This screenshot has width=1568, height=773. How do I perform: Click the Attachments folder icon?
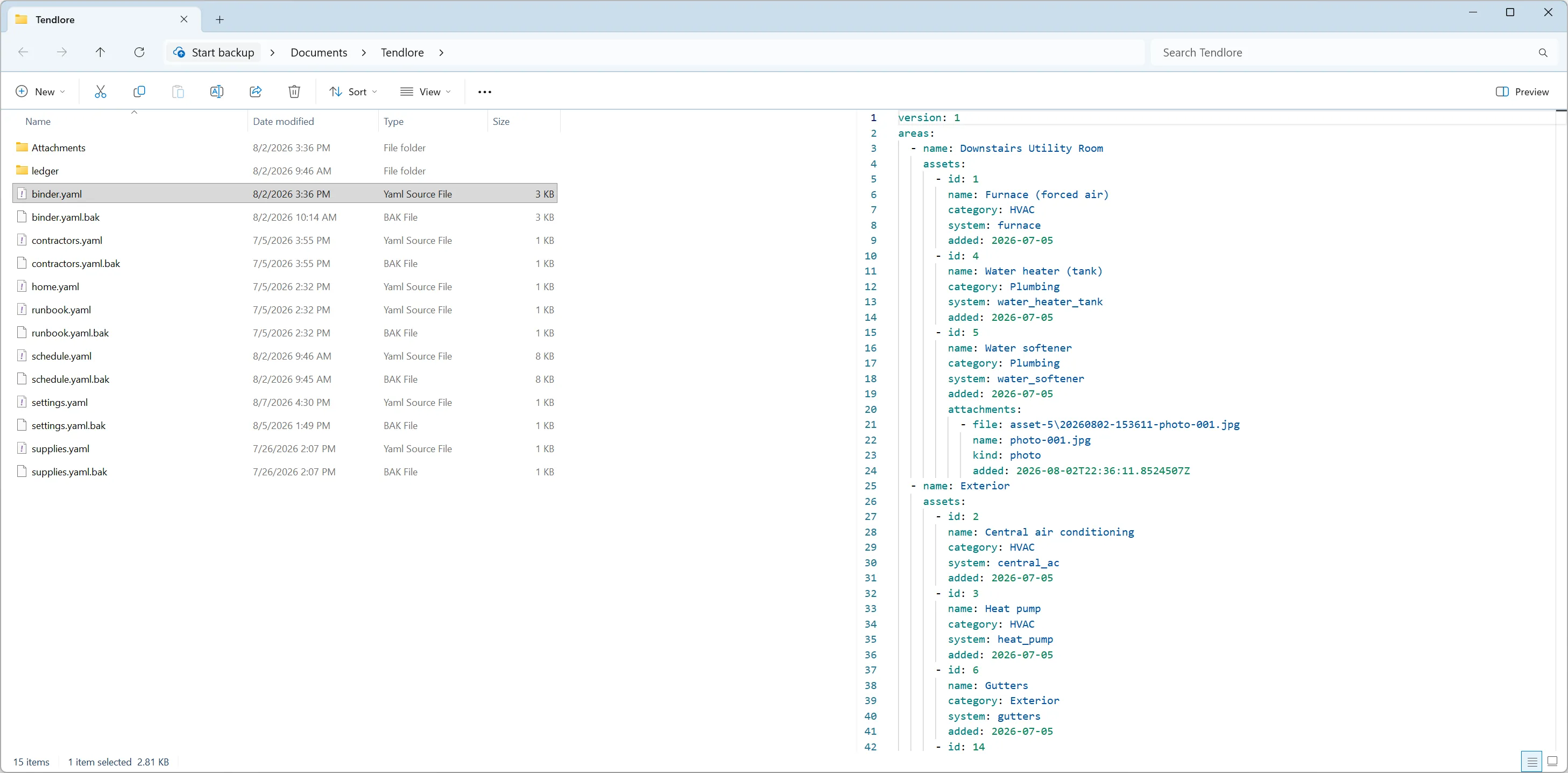[x=22, y=147]
